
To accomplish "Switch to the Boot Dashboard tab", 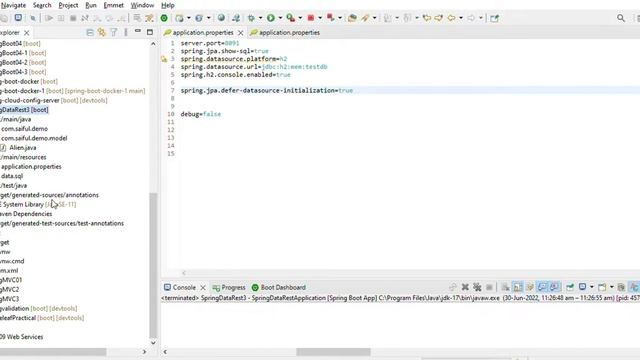I will point(279,287).
